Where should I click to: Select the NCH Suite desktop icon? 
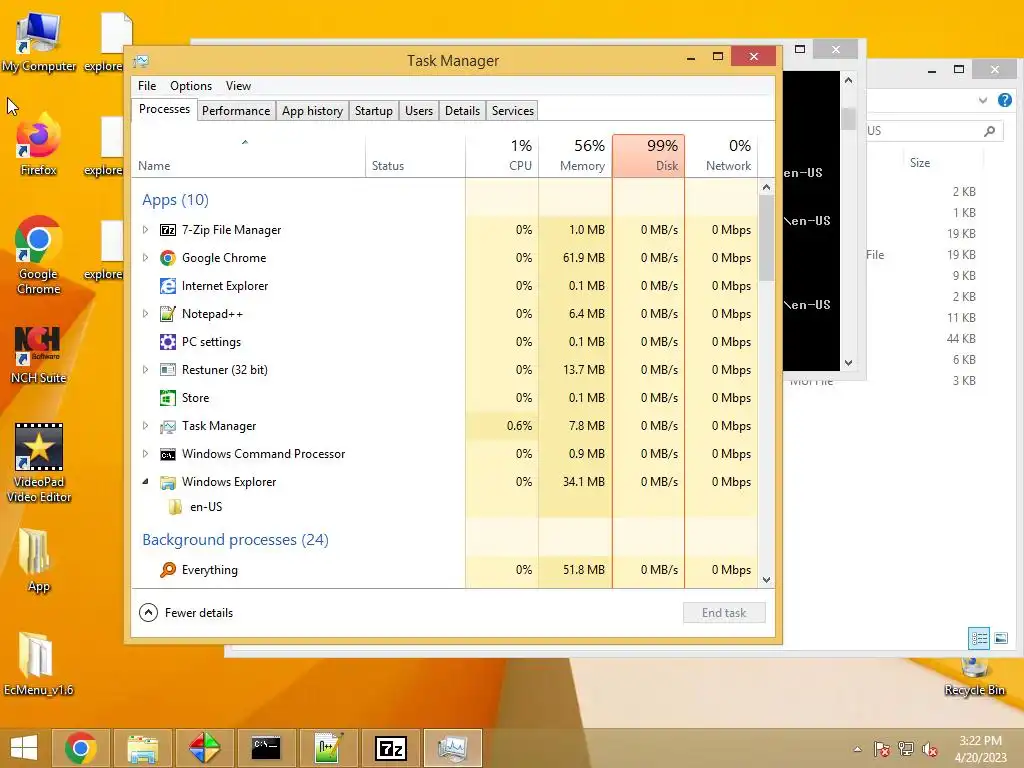click(x=39, y=353)
